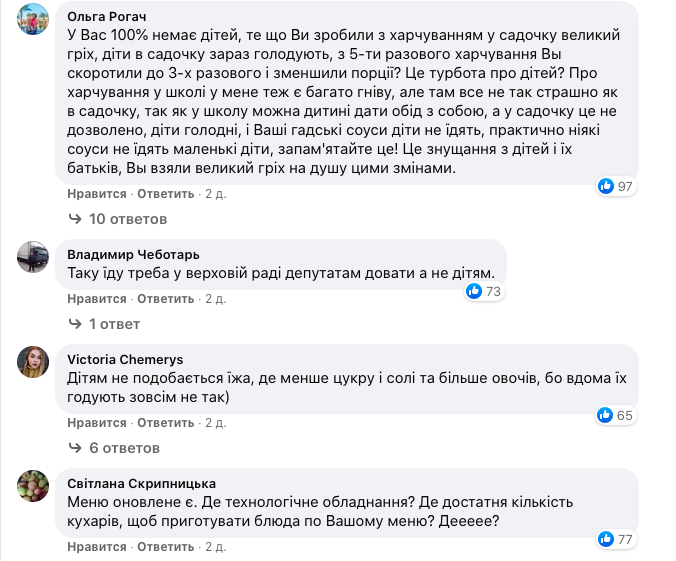Click Ответить under Світлана Скрипницька's comment
This screenshot has width=676, height=561.
point(165,547)
